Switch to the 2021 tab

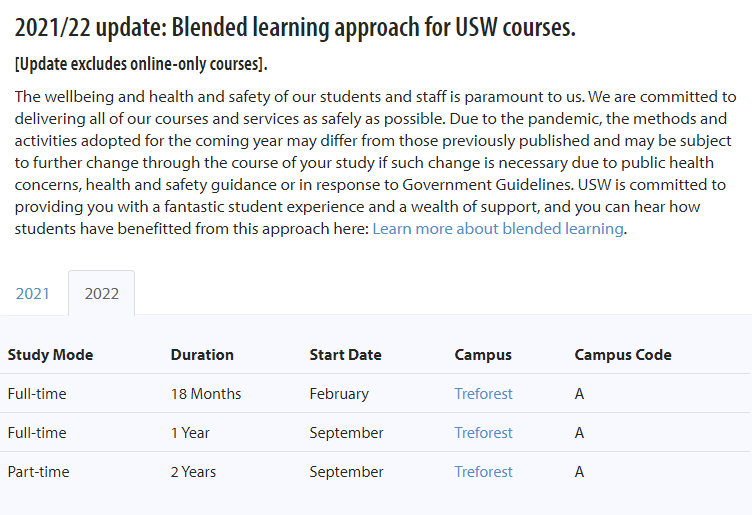click(33, 293)
